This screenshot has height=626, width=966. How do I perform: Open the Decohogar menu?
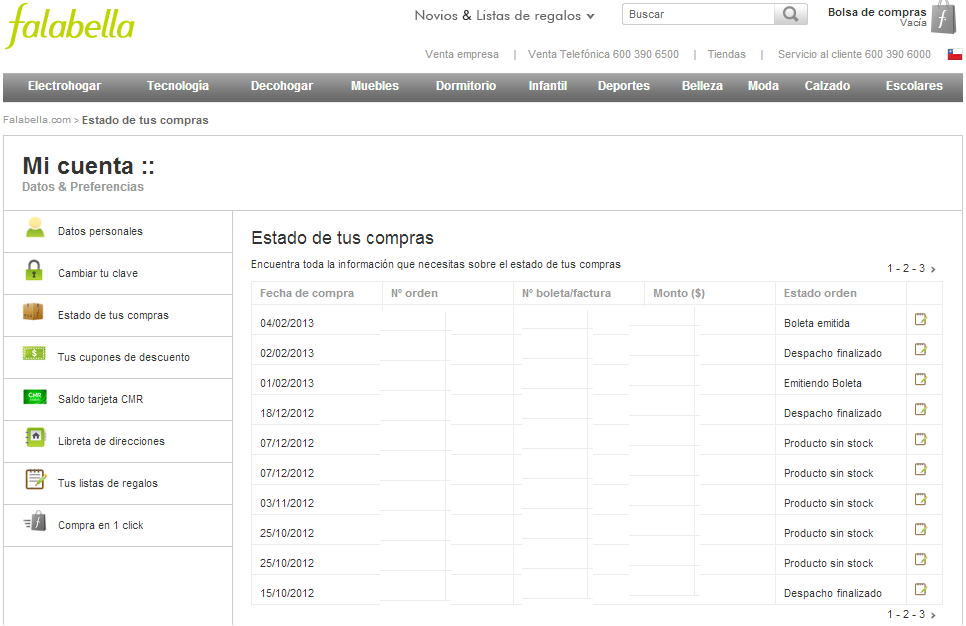[x=282, y=86]
